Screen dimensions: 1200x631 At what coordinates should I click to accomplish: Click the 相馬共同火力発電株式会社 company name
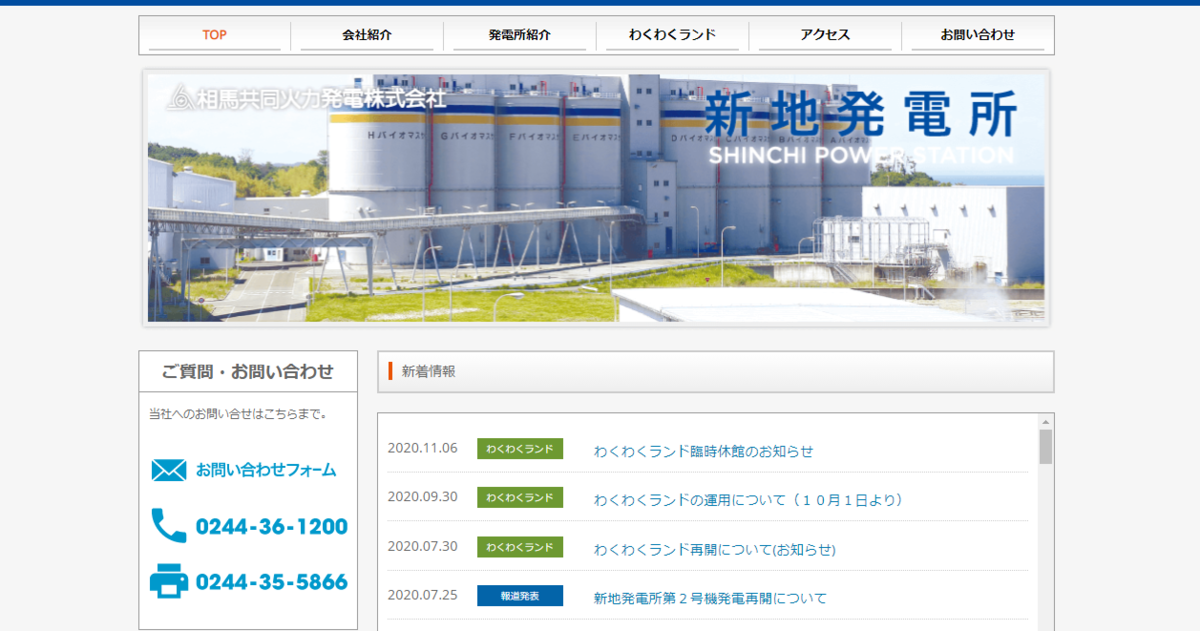pyautogui.click(x=321, y=99)
